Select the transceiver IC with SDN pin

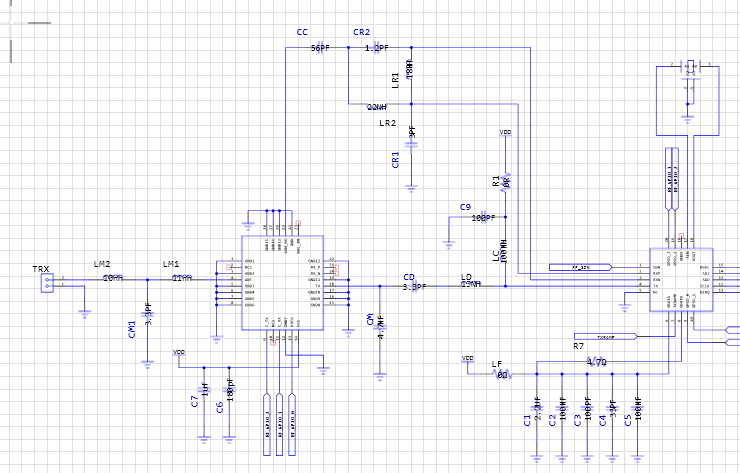(x=681, y=280)
